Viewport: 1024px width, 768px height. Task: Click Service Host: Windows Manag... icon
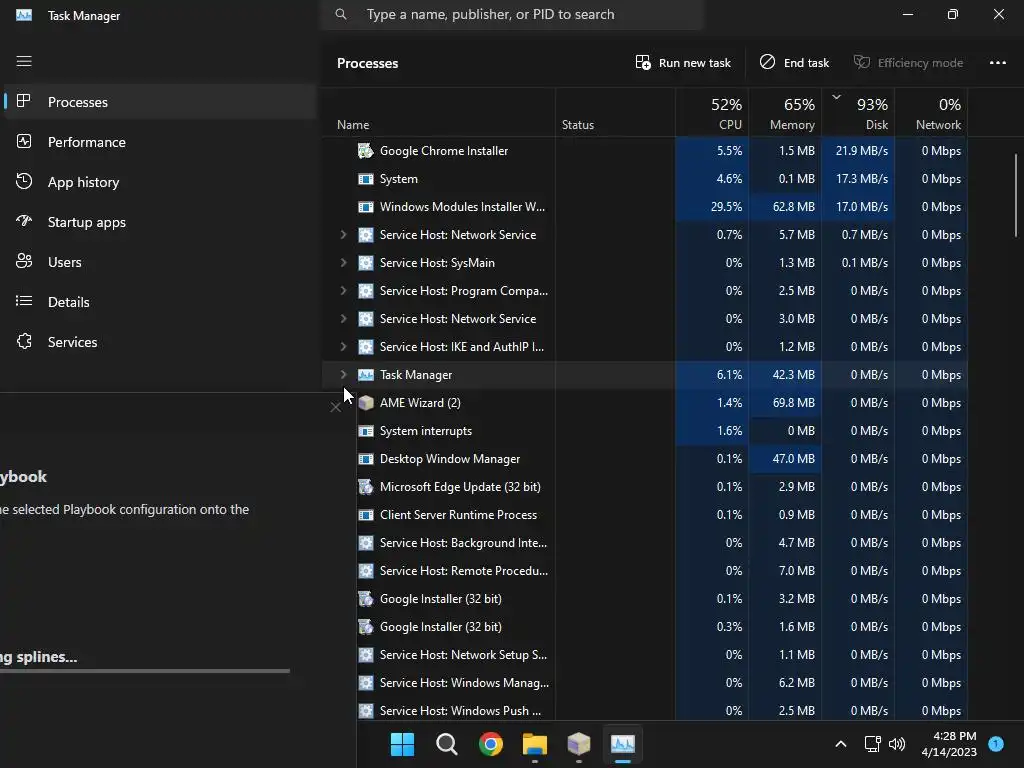tap(366, 683)
